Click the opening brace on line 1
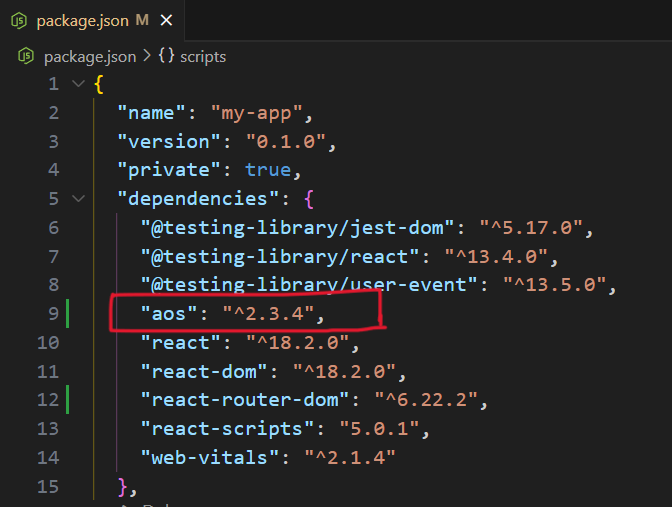 pos(99,84)
